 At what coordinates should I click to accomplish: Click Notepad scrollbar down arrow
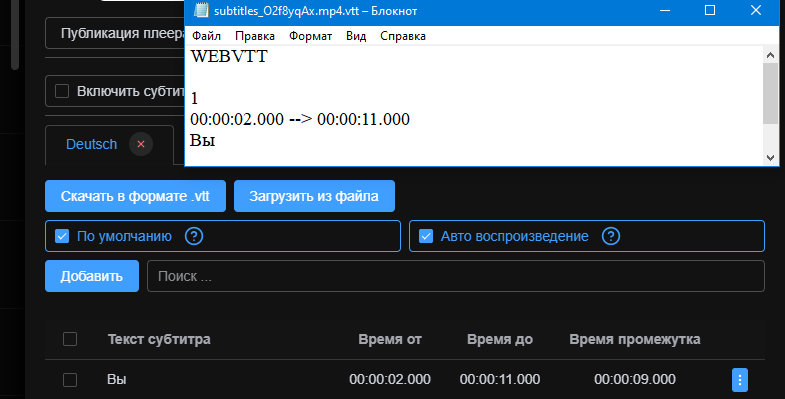click(x=770, y=157)
